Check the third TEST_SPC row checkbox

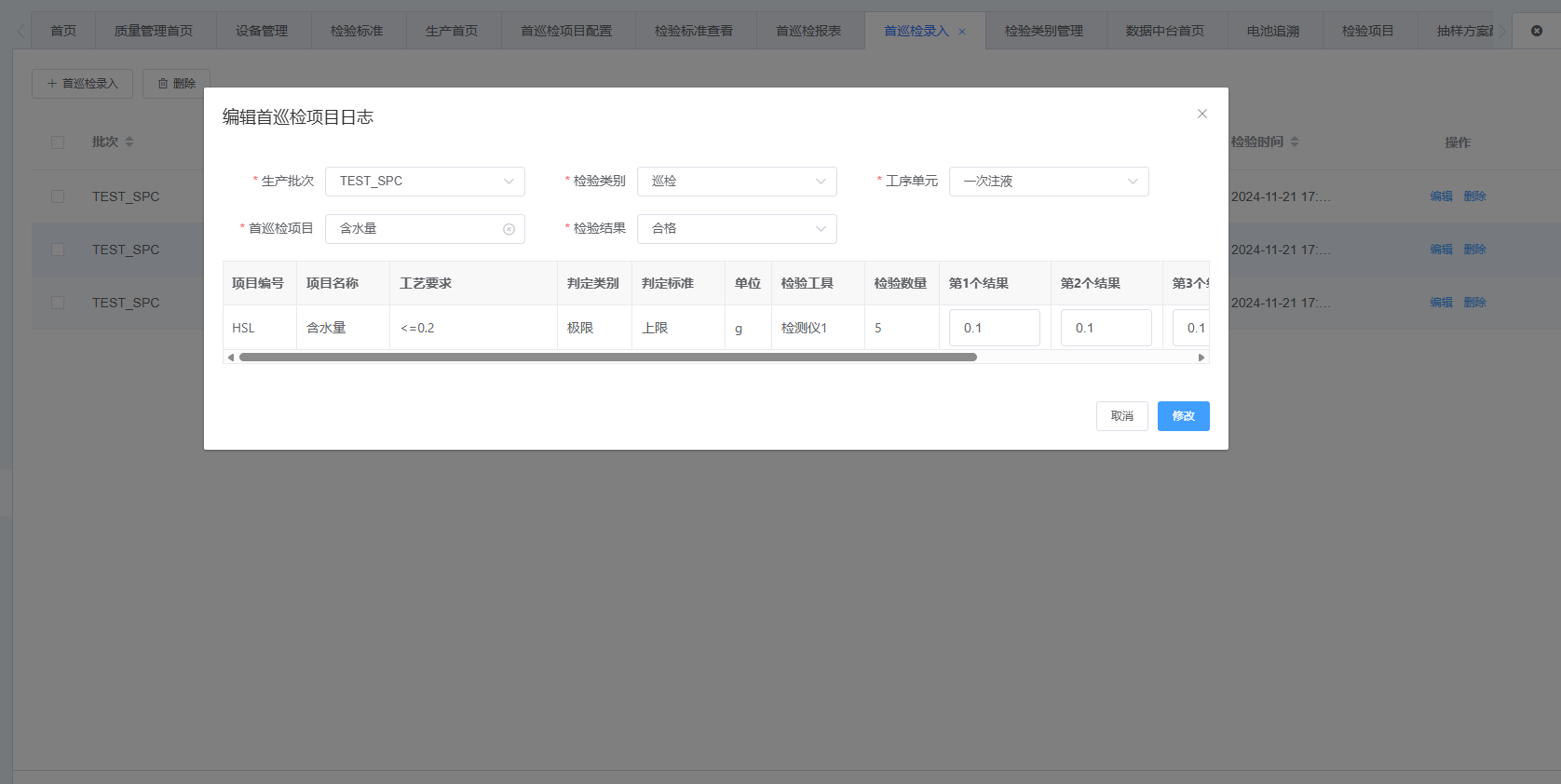[x=58, y=303]
